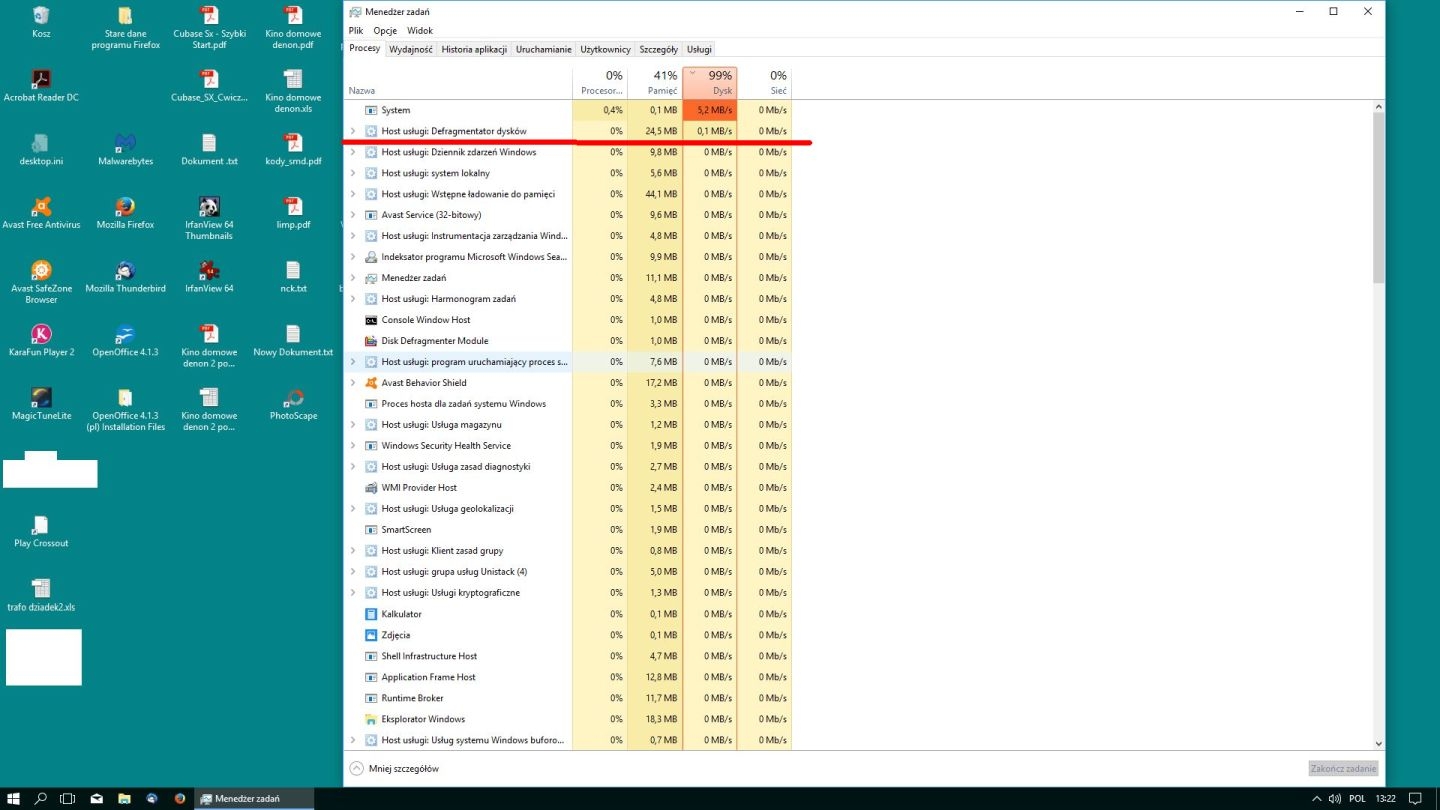Expand Avast Service (32-bitowy) process
This screenshot has height=810, width=1440.
(x=353, y=215)
